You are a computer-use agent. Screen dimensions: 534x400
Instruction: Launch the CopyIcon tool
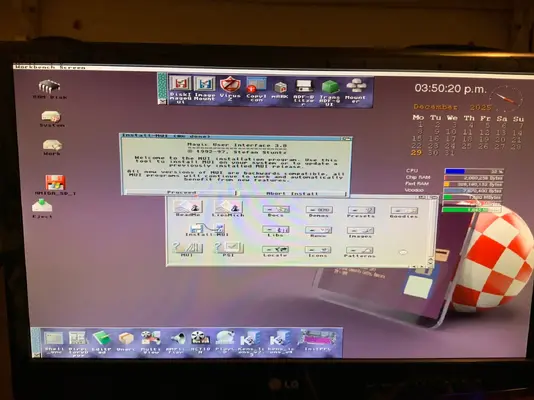pyautogui.click(x=256, y=89)
